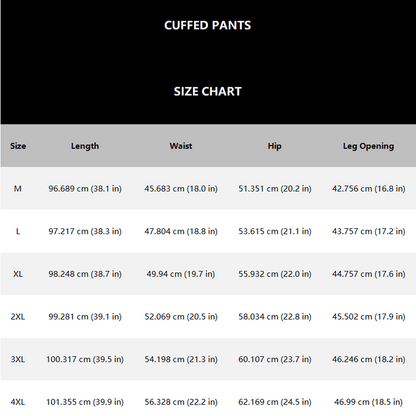Screen dimensions: 416x416
Task: Select the Hip column header
Action: click(x=275, y=146)
